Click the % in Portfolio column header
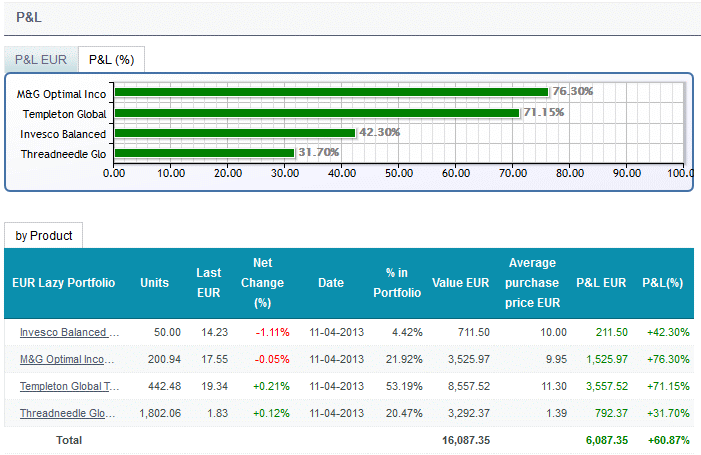This screenshot has height=455, width=701. coord(397,282)
